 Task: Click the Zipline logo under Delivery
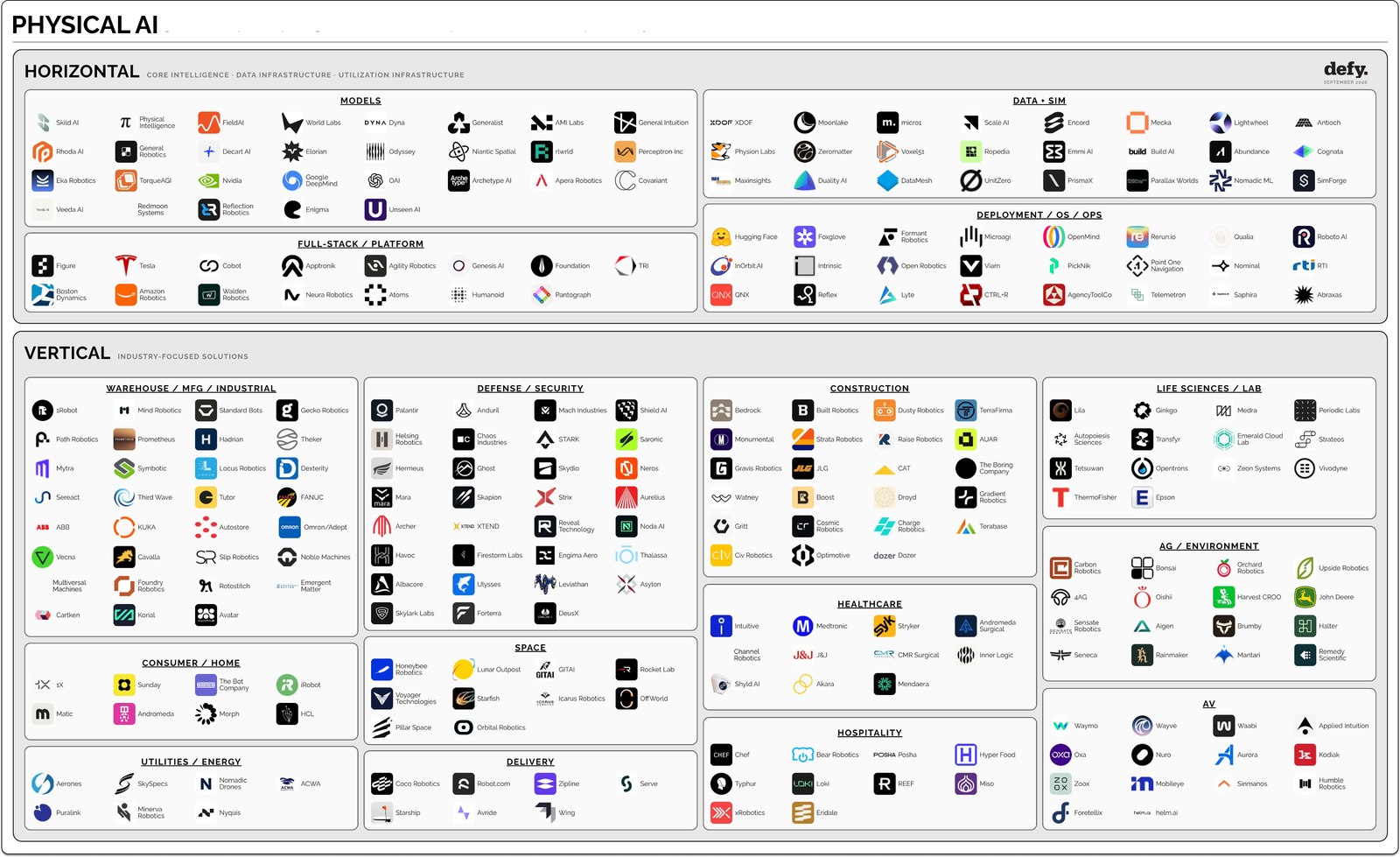click(x=545, y=783)
